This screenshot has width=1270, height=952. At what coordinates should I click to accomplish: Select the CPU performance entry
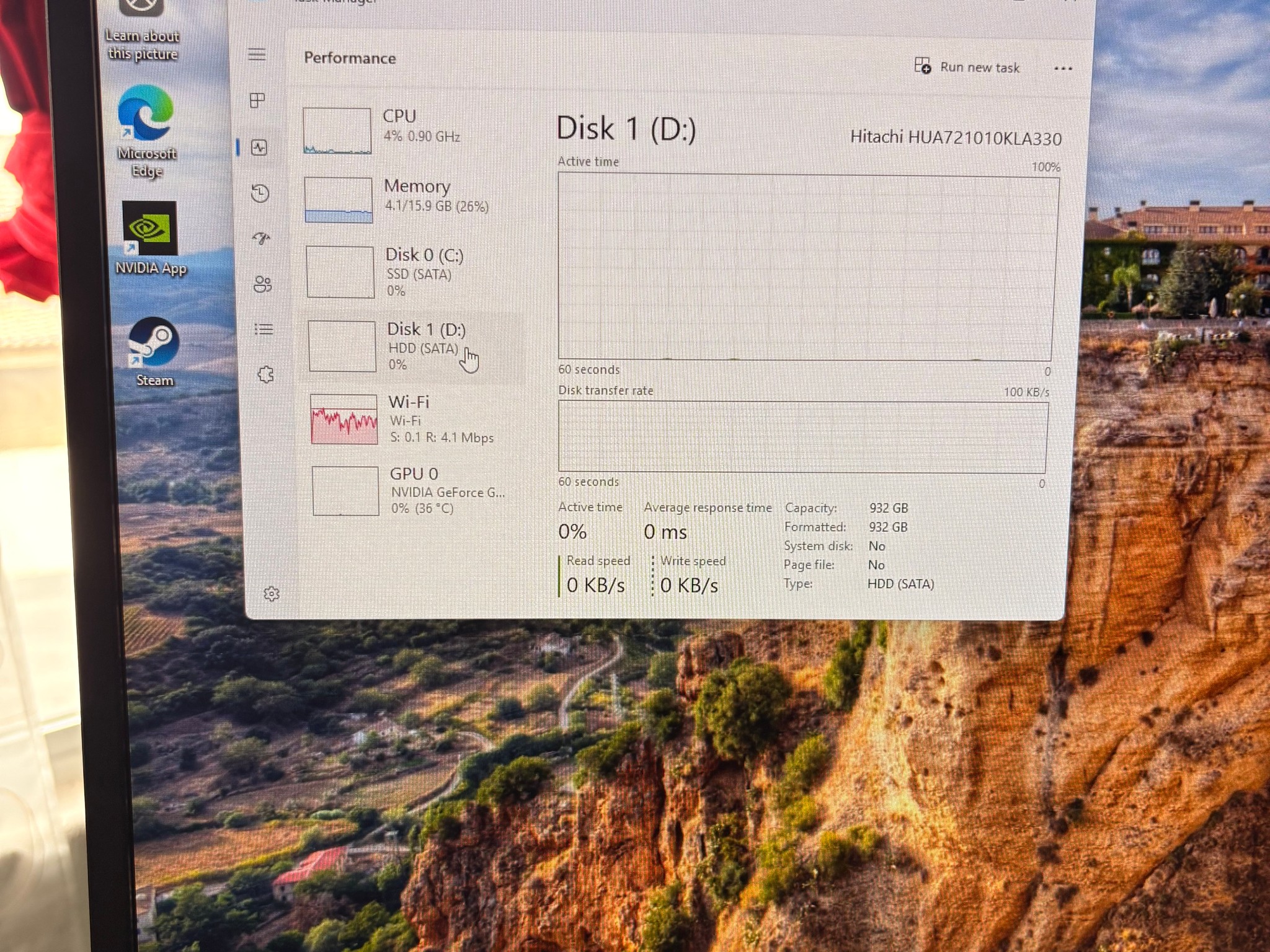coord(409,130)
